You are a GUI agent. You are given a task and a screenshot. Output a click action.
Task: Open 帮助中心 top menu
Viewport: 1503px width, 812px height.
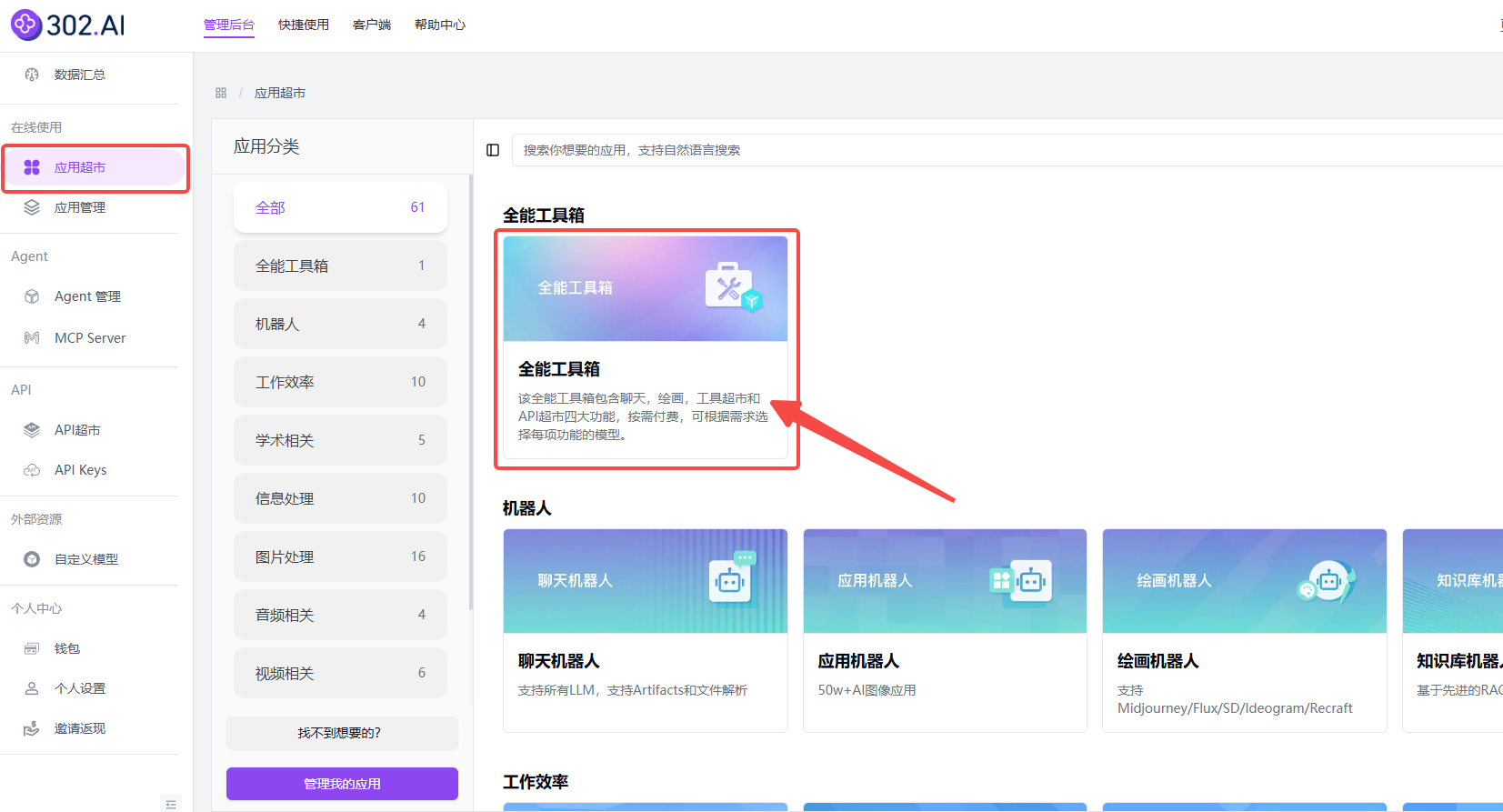click(440, 25)
